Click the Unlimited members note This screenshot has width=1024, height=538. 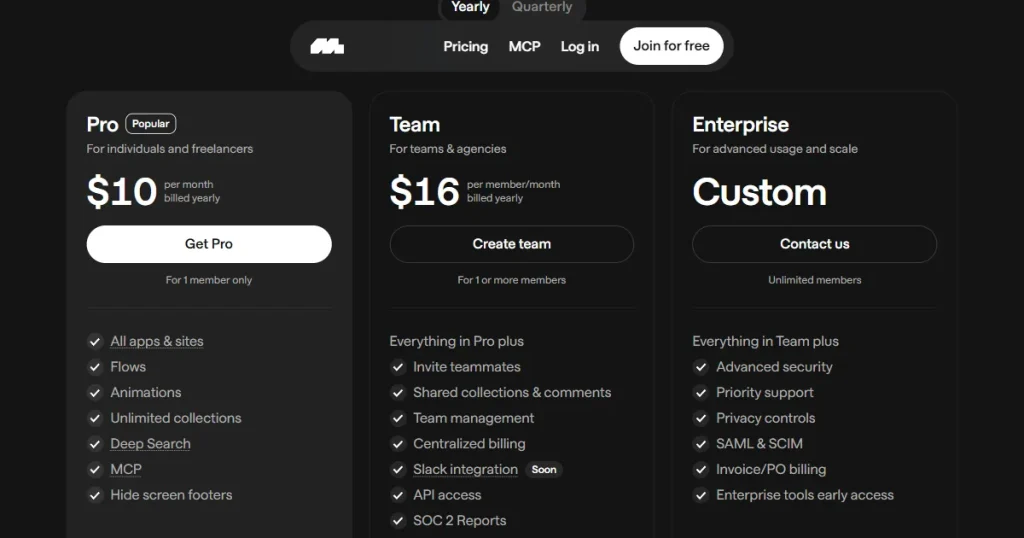pyautogui.click(x=814, y=280)
